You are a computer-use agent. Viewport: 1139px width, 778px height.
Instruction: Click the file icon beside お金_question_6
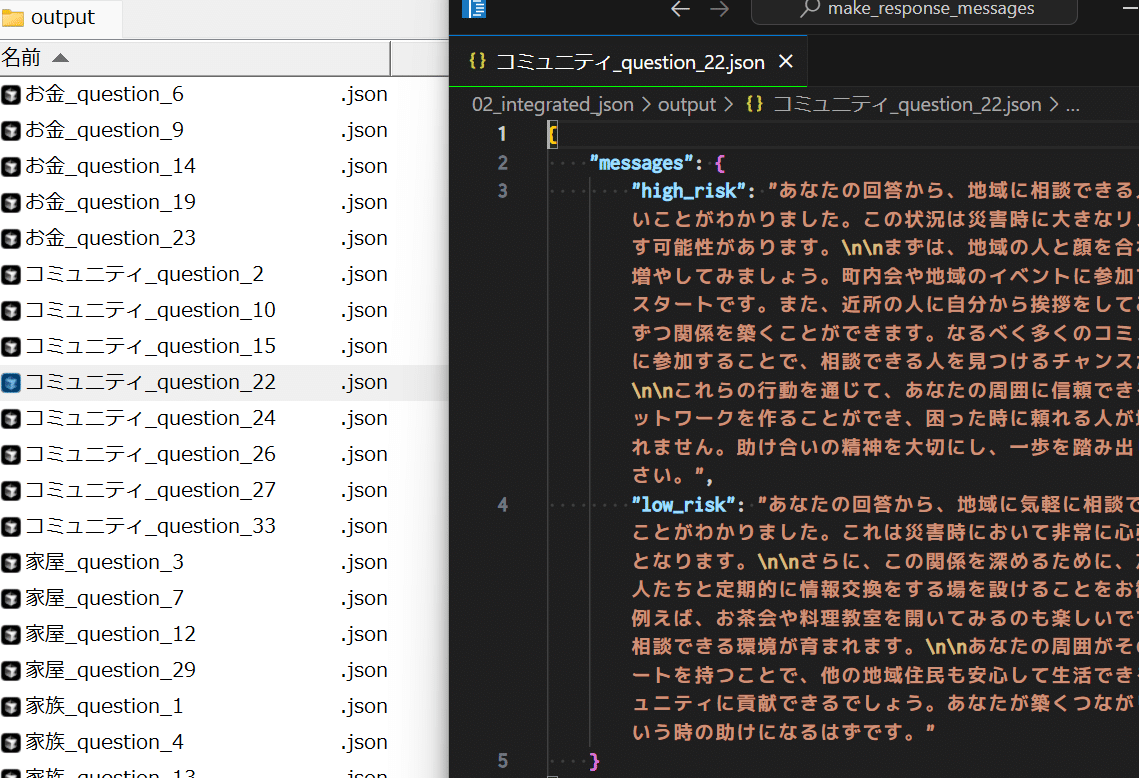12,93
